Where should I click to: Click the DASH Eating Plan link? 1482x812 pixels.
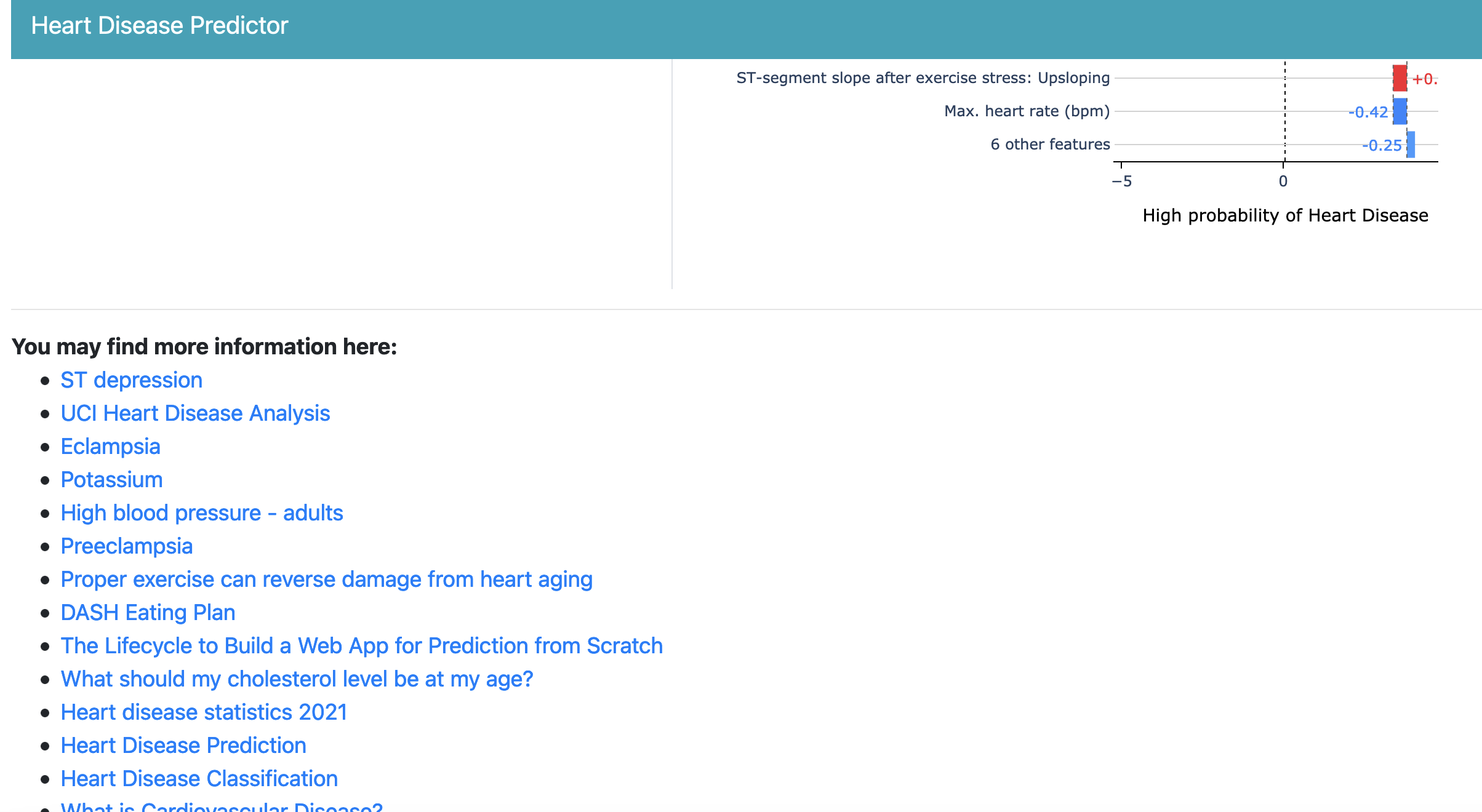[148, 613]
